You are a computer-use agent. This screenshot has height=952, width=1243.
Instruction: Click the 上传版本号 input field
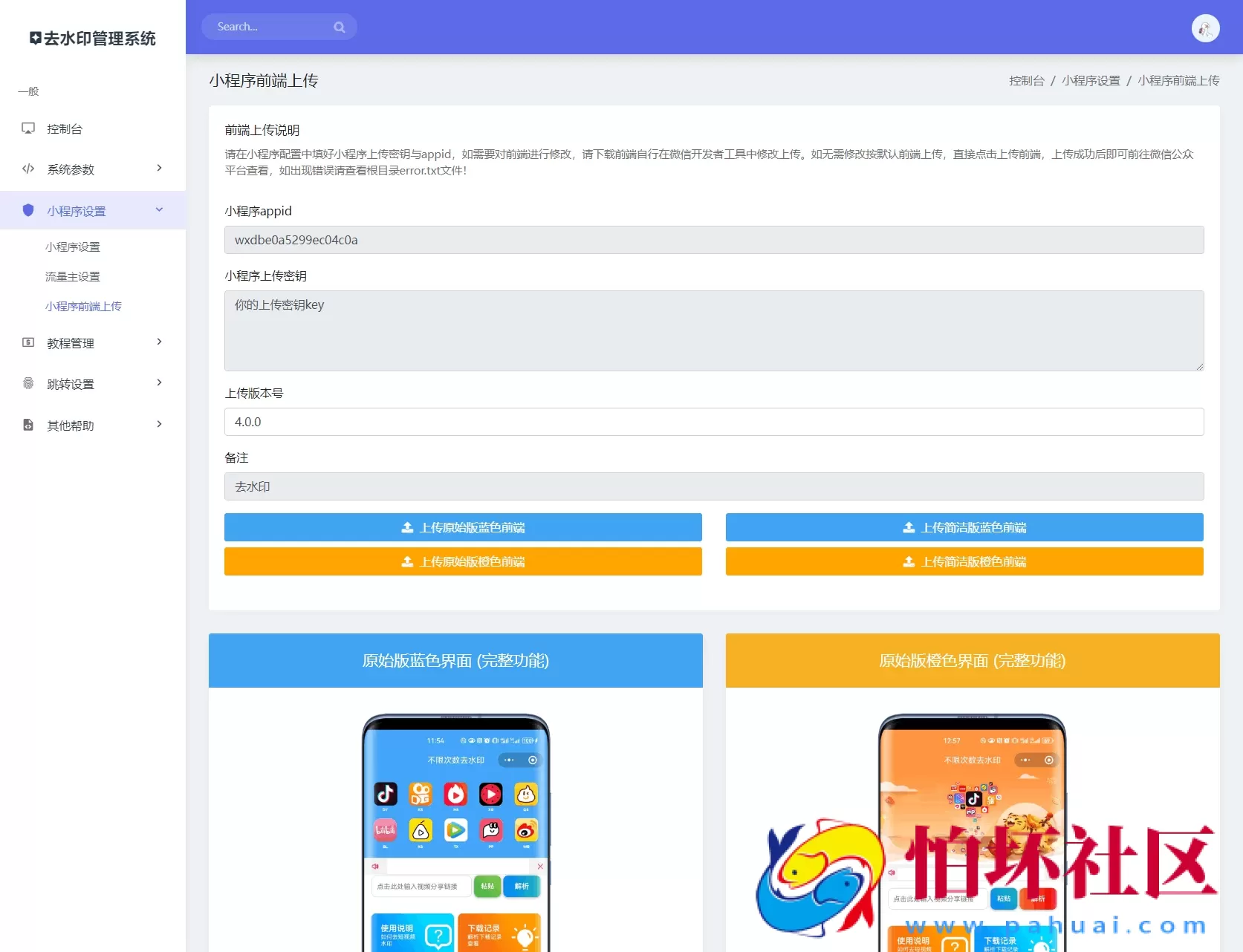coord(713,422)
